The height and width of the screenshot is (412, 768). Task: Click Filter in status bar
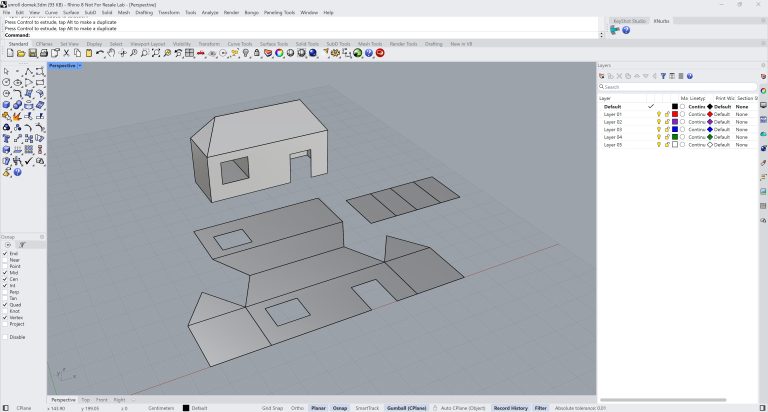click(541, 408)
